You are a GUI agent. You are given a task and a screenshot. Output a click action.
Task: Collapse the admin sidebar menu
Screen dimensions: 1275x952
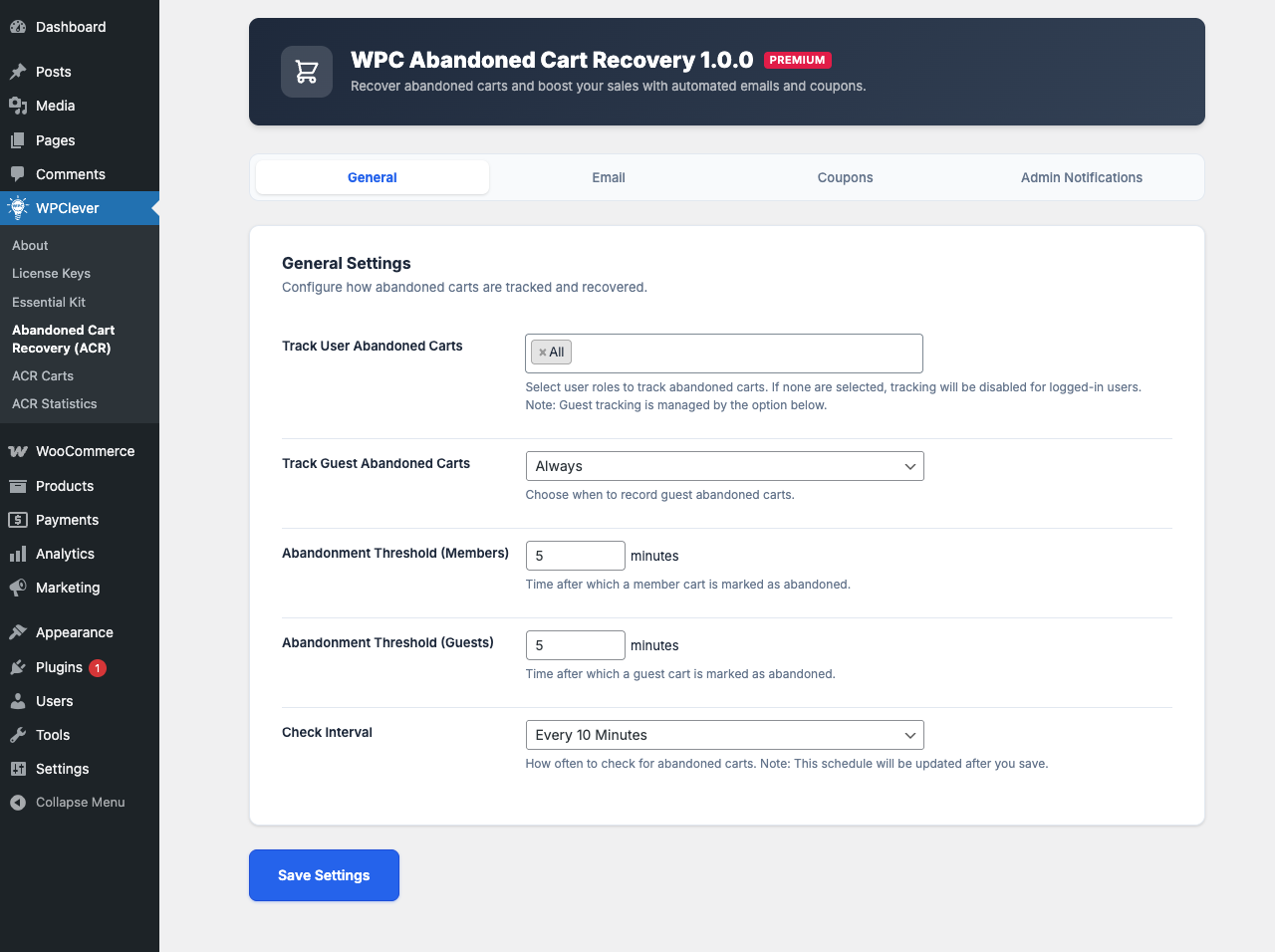pyautogui.click(x=68, y=803)
